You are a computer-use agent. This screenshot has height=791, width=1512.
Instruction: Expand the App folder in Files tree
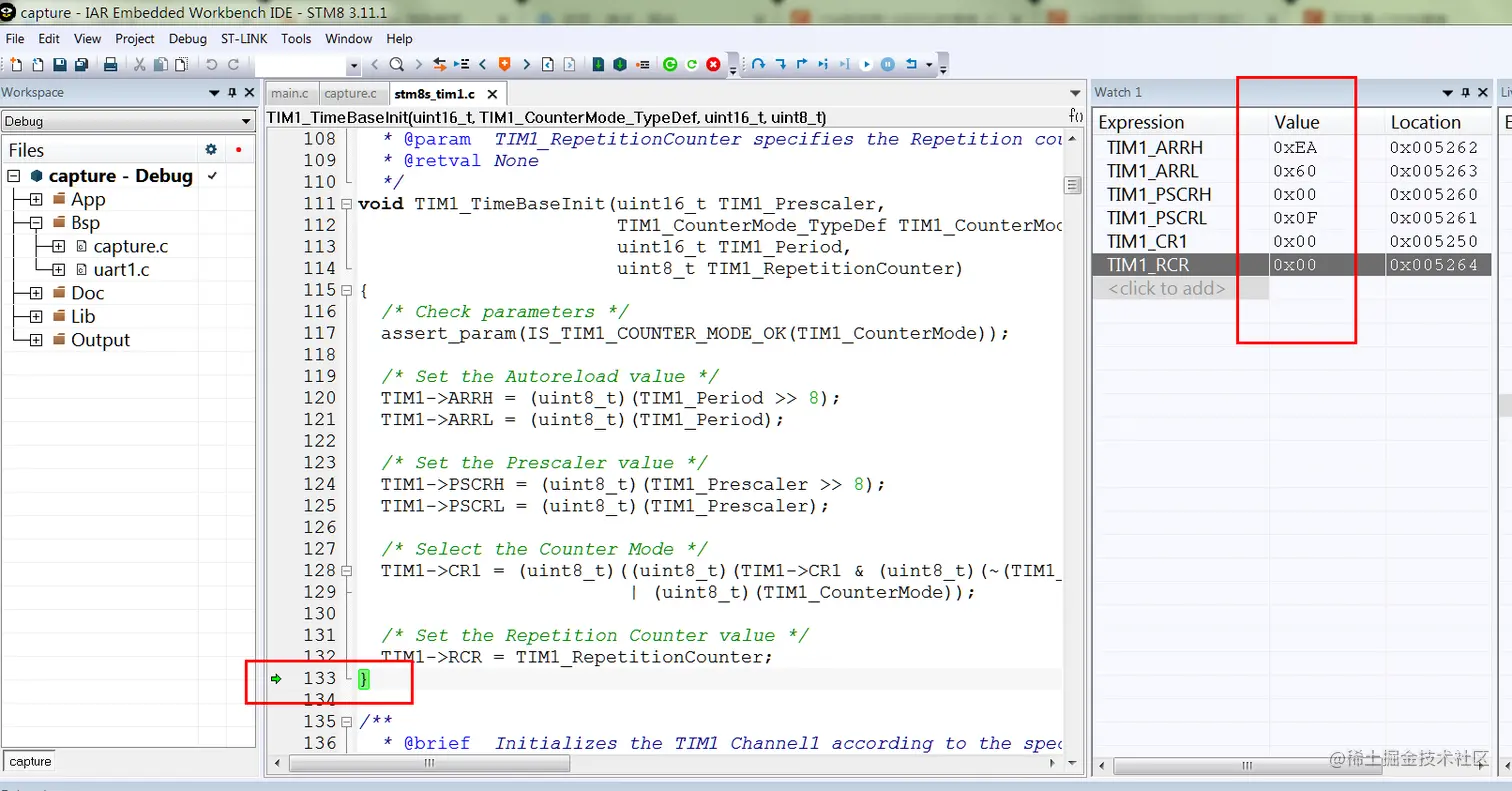36,199
